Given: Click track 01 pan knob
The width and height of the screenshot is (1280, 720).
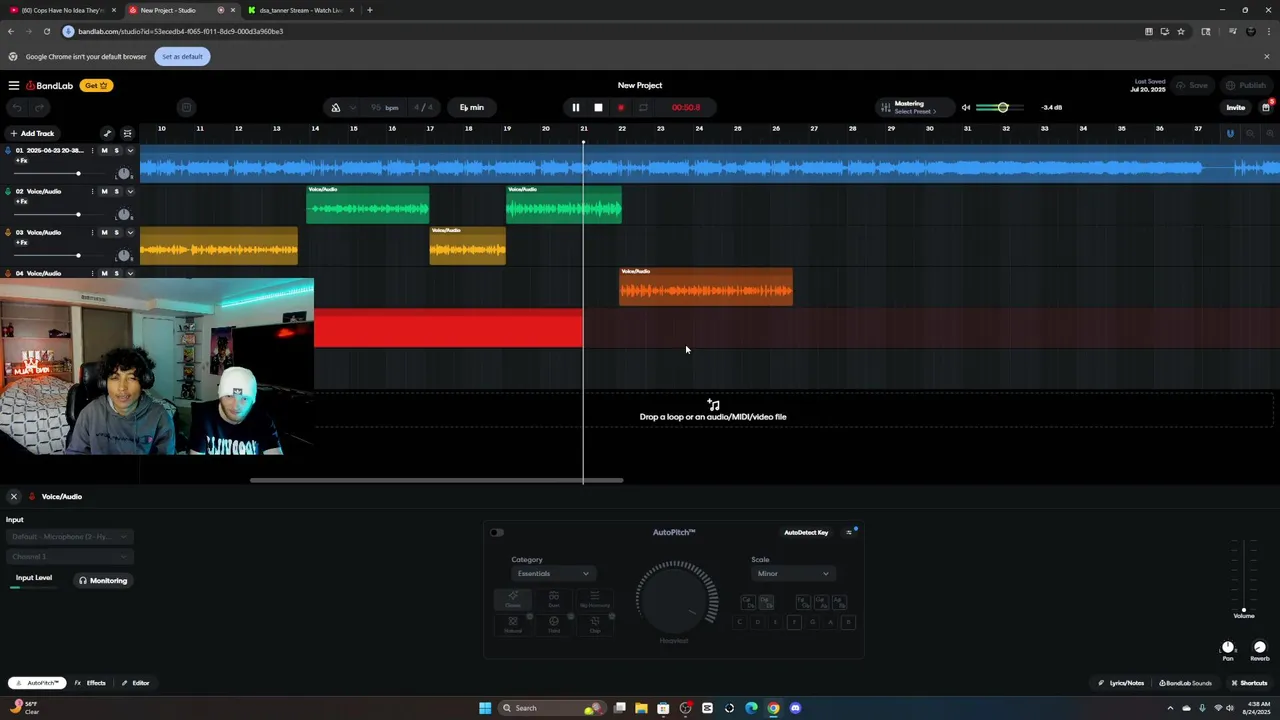Looking at the screenshot, I should [124, 173].
